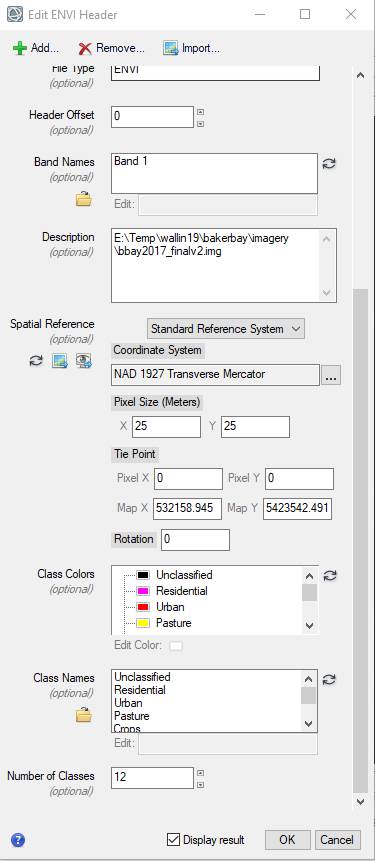Click the Class Colors refresh icon

coord(329,575)
